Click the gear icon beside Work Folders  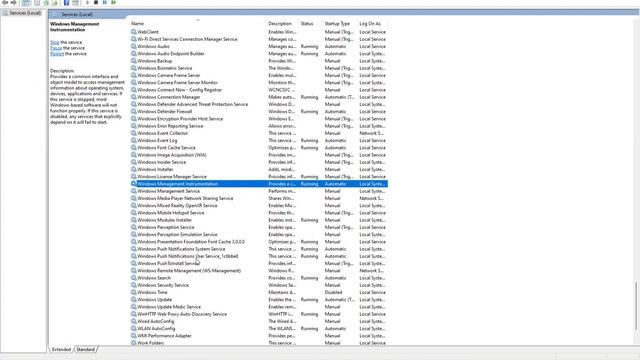[x=133, y=343]
